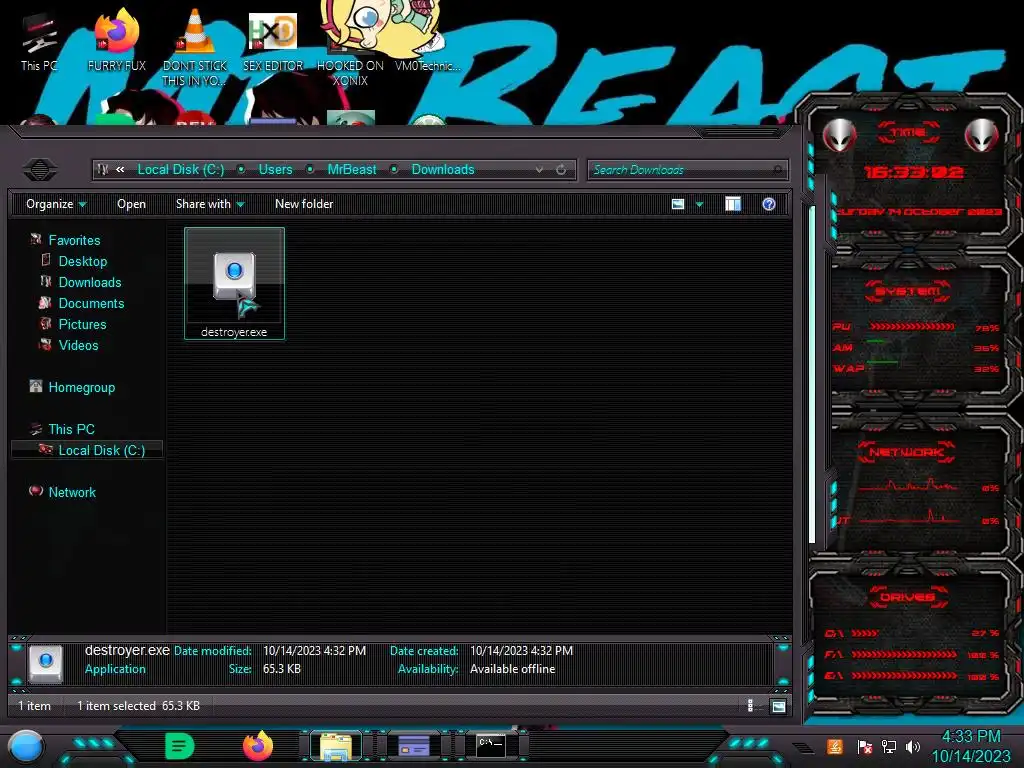Open Downloads in the sidebar
Image resolution: width=1024 pixels, height=768 pixels.
coord(89,282)
